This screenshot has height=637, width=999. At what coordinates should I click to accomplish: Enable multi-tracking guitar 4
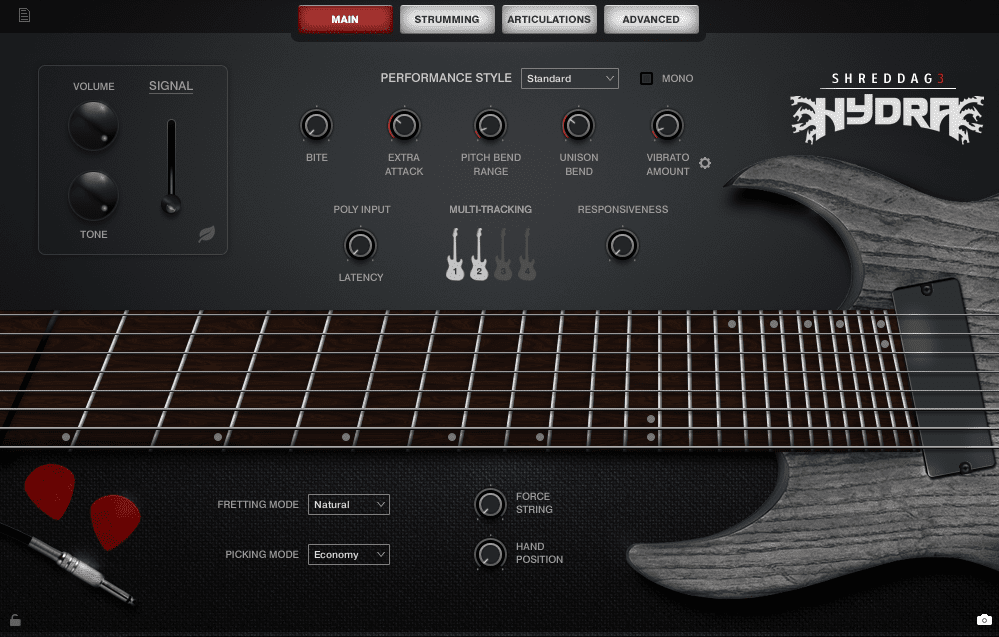coord(527,254)
